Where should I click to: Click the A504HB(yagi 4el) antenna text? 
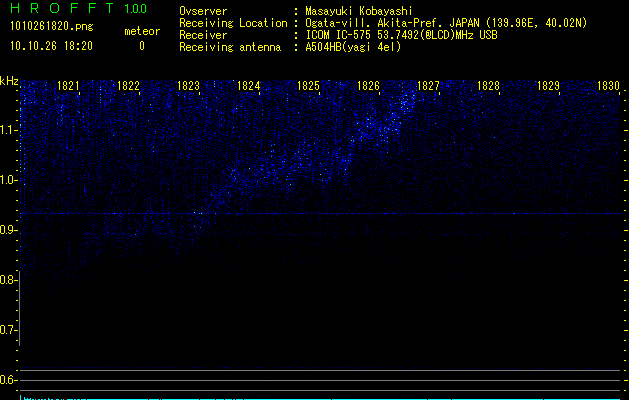[353, 47]
